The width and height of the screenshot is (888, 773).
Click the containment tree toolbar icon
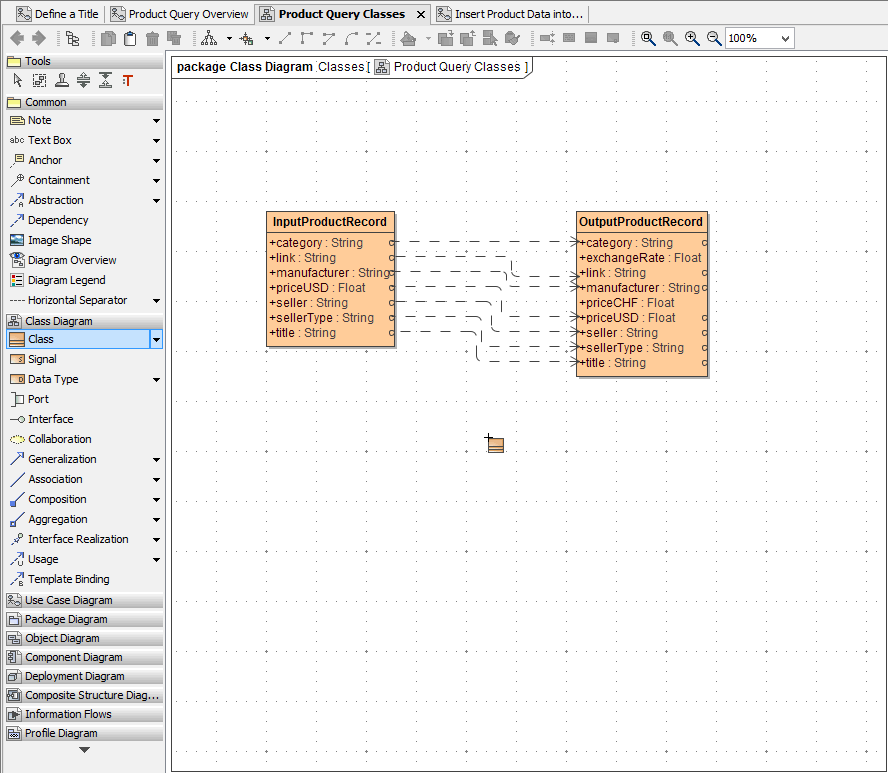coord(73,38)
